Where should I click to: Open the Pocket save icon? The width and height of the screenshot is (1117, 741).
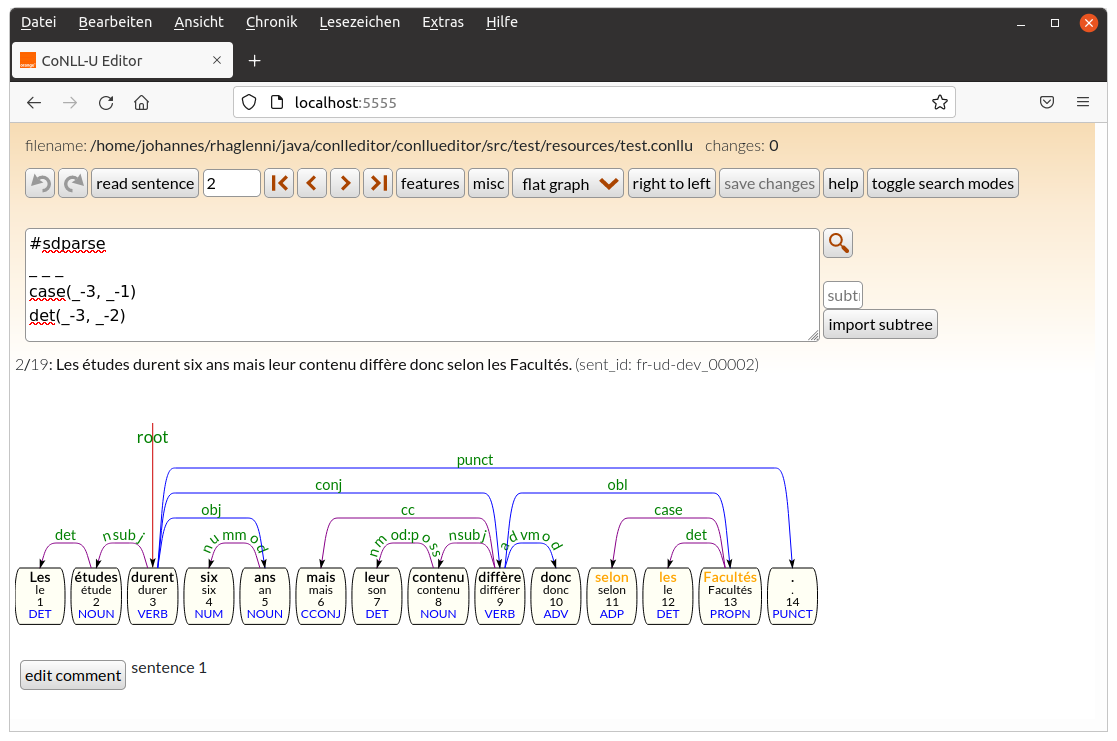click(1046, 103)
